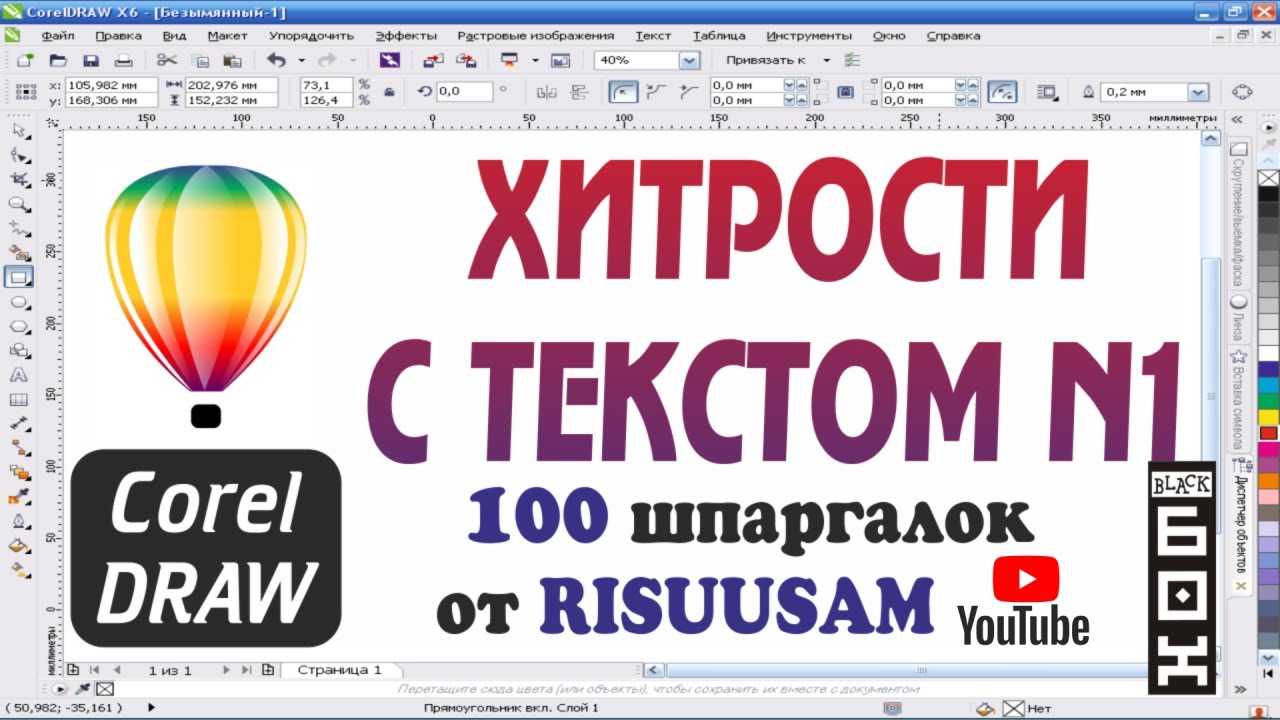This screenshot has width=1280, height=720.
Task: Toggle the scalloped corner style button
Action: point(657,92)
